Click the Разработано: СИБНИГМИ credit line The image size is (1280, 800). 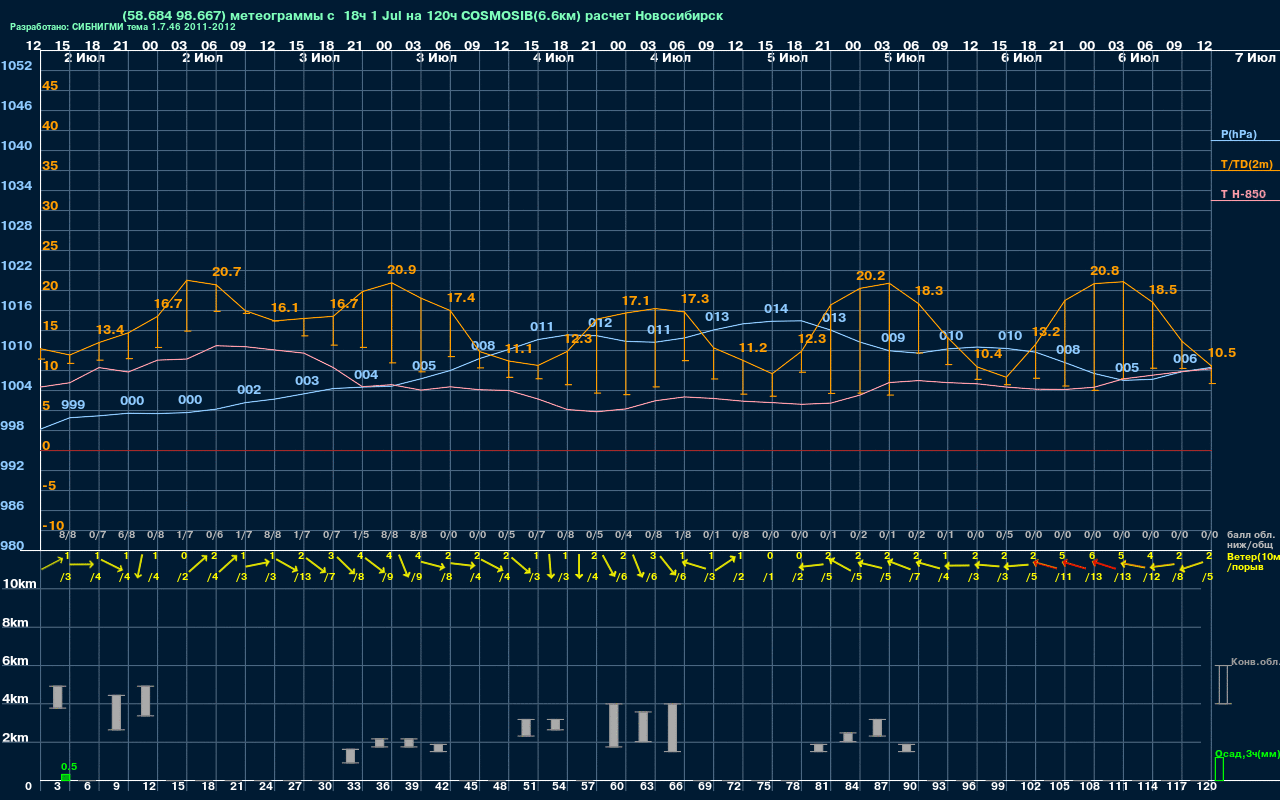tap(123, 27)
